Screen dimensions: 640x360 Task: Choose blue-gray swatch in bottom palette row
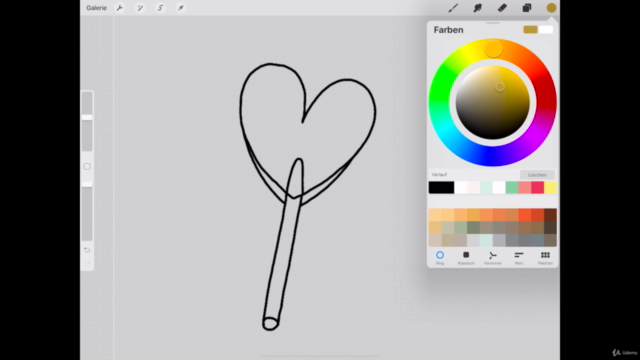pos(538,240)
